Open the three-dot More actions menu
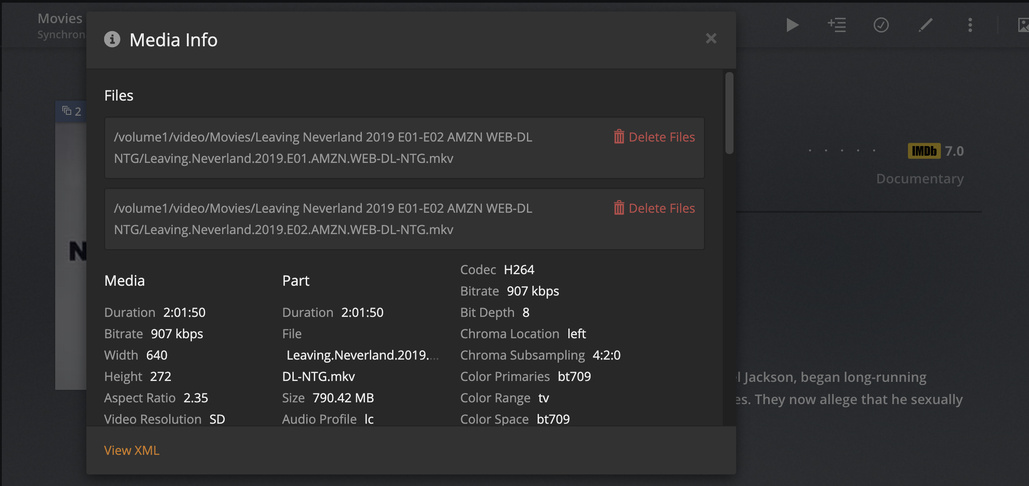Image resolution: width=1029 pixels, height=486 pixels. 970,25
